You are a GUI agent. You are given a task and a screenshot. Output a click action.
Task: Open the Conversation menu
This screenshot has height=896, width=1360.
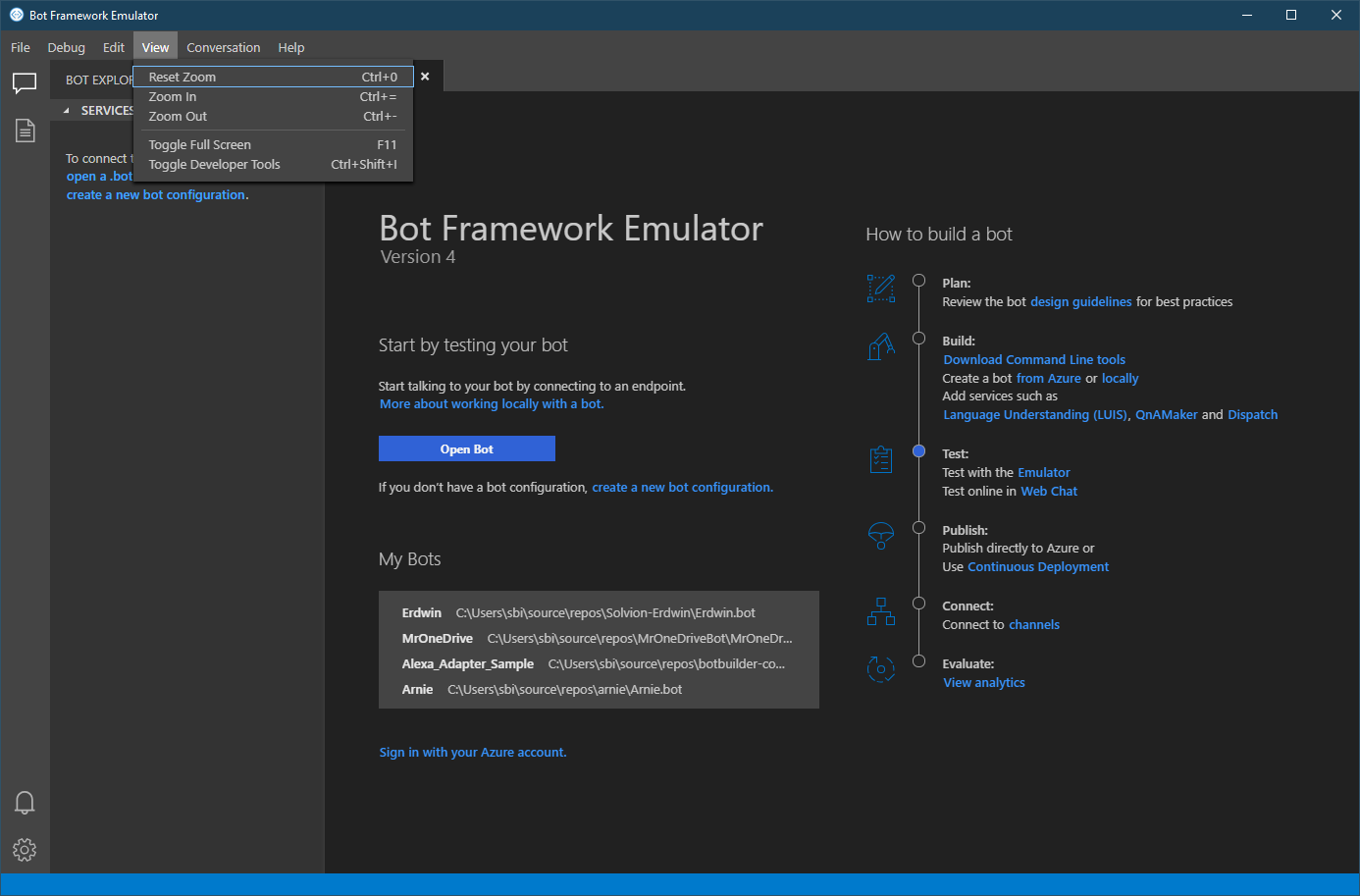223,47
